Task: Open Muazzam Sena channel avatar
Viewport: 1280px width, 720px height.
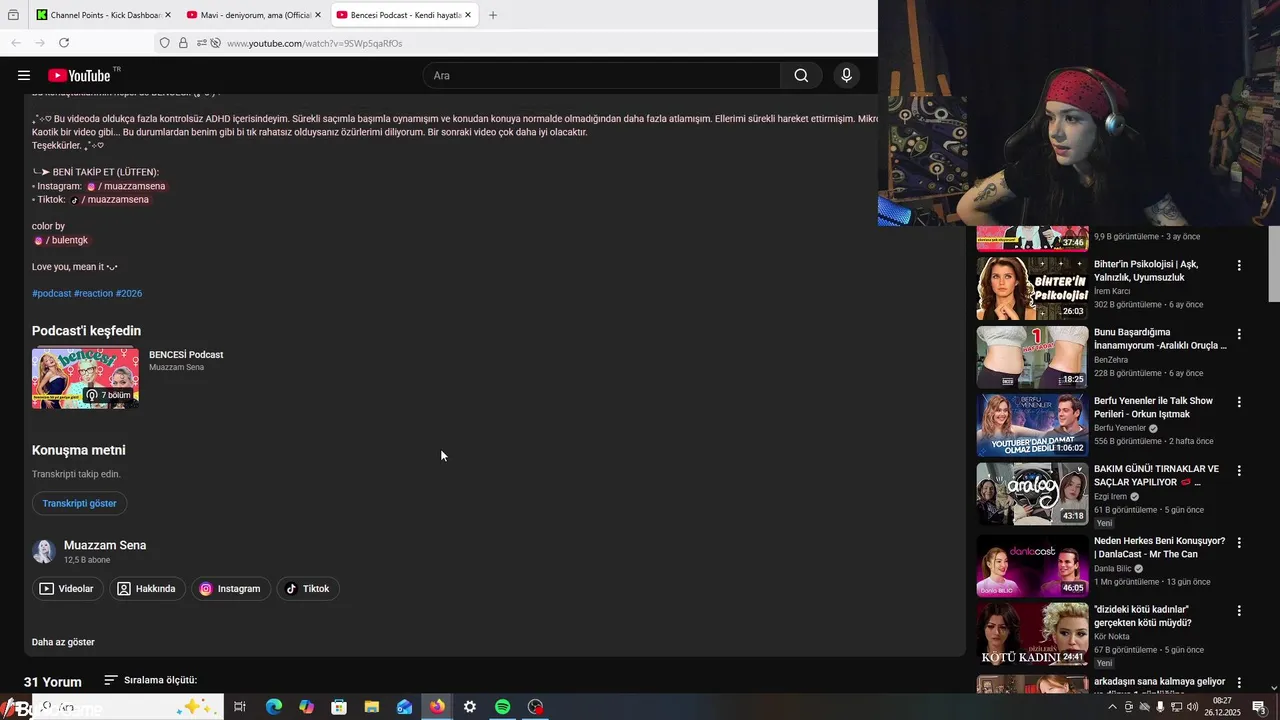Action: pyautogui.click(x=43, y=551)
